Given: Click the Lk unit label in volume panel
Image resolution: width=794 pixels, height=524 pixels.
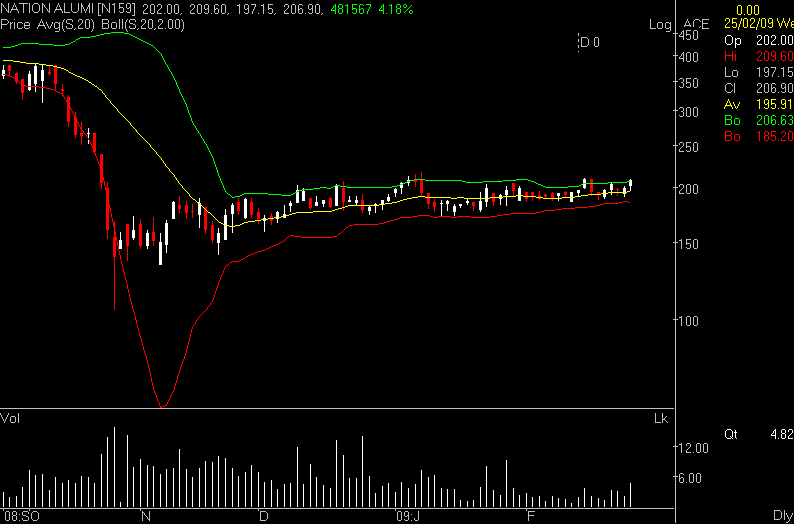Looking at the screenshot, I should coord(661,419).
